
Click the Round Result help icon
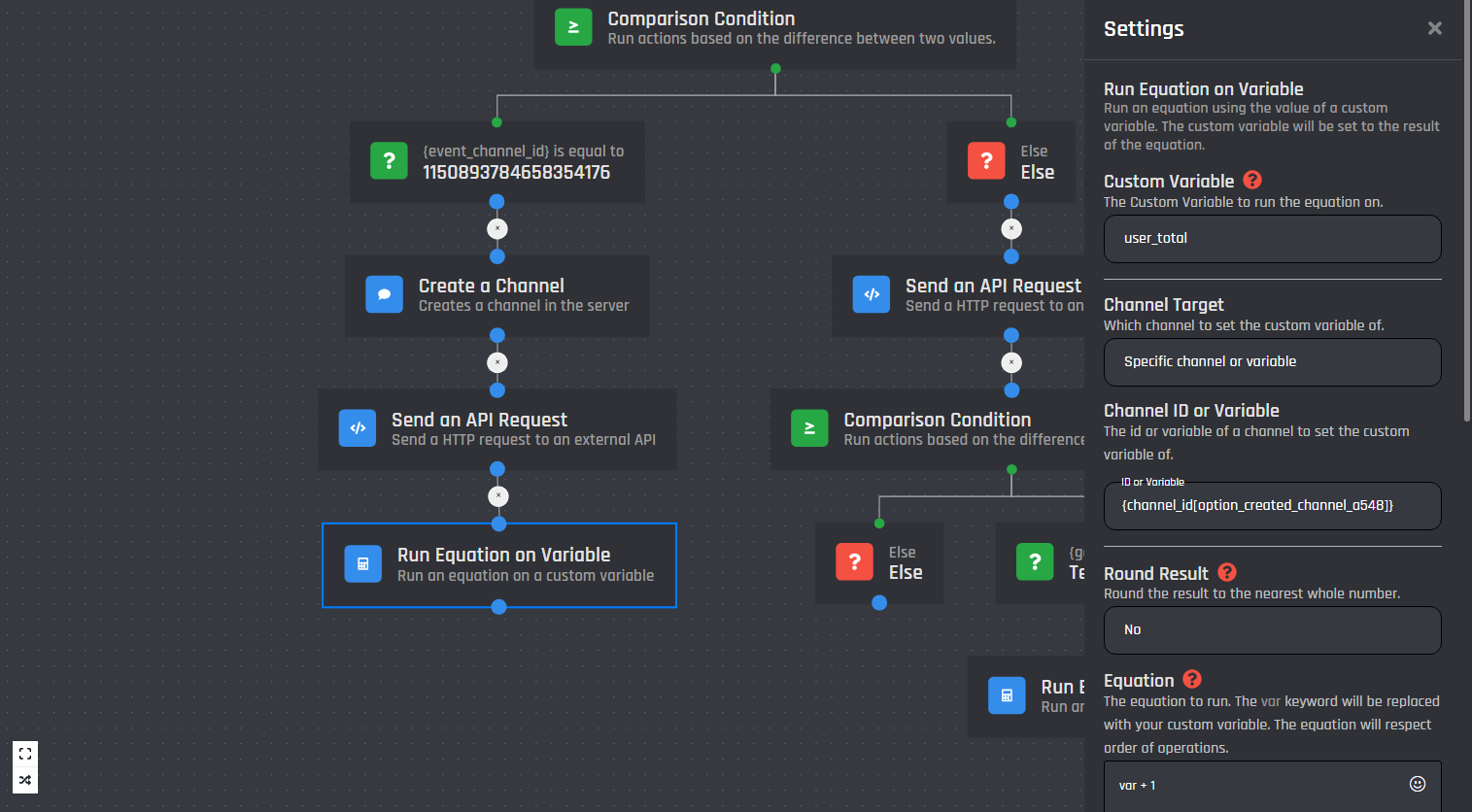[1226, 572]
